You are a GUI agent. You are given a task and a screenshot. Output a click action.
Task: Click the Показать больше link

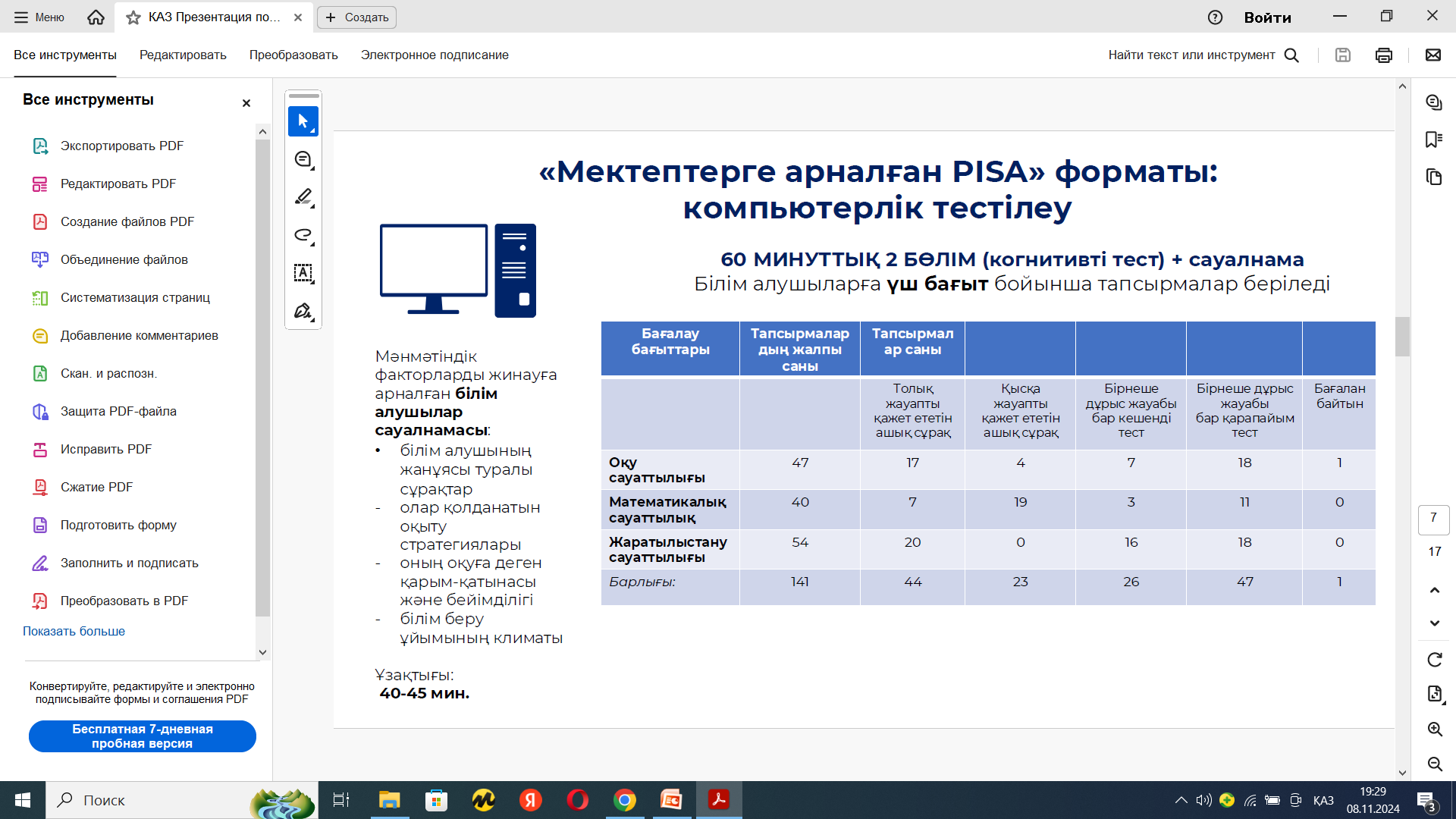tap(74, 631)
